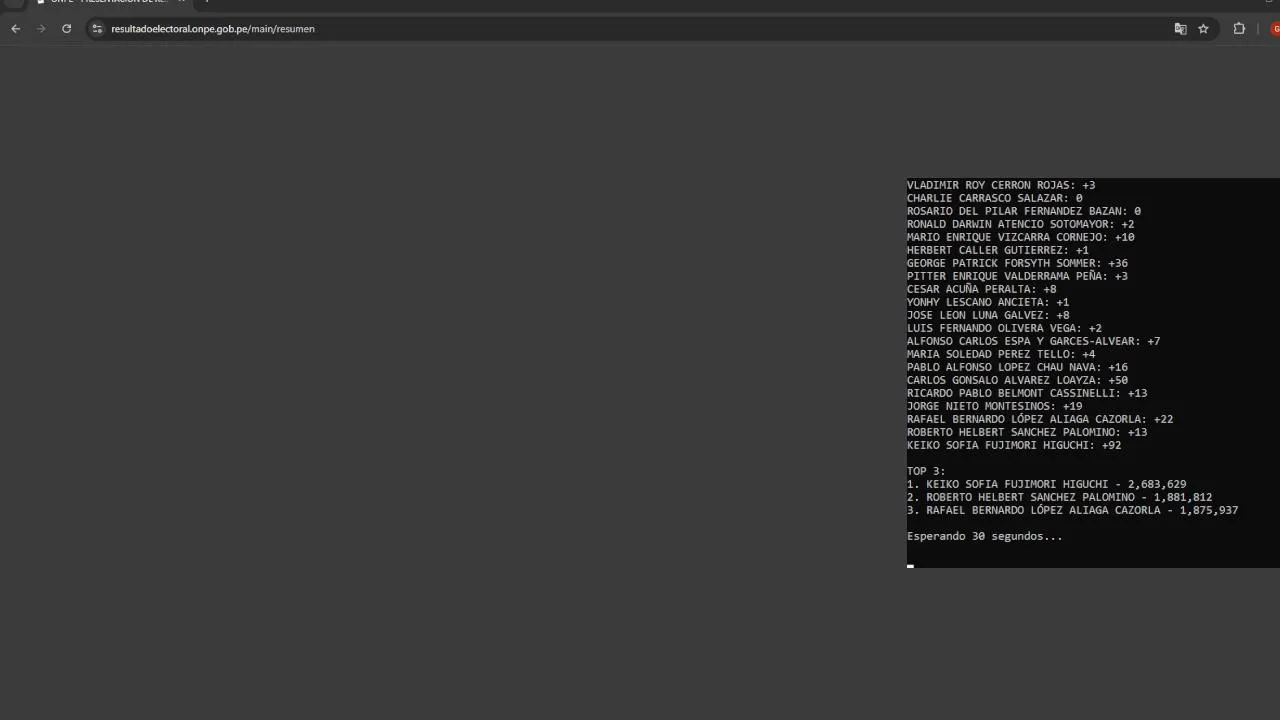View site information for resultadoelectoral.onpe.gob.pe
The image size is (1280, 720).
pos(97,29)
